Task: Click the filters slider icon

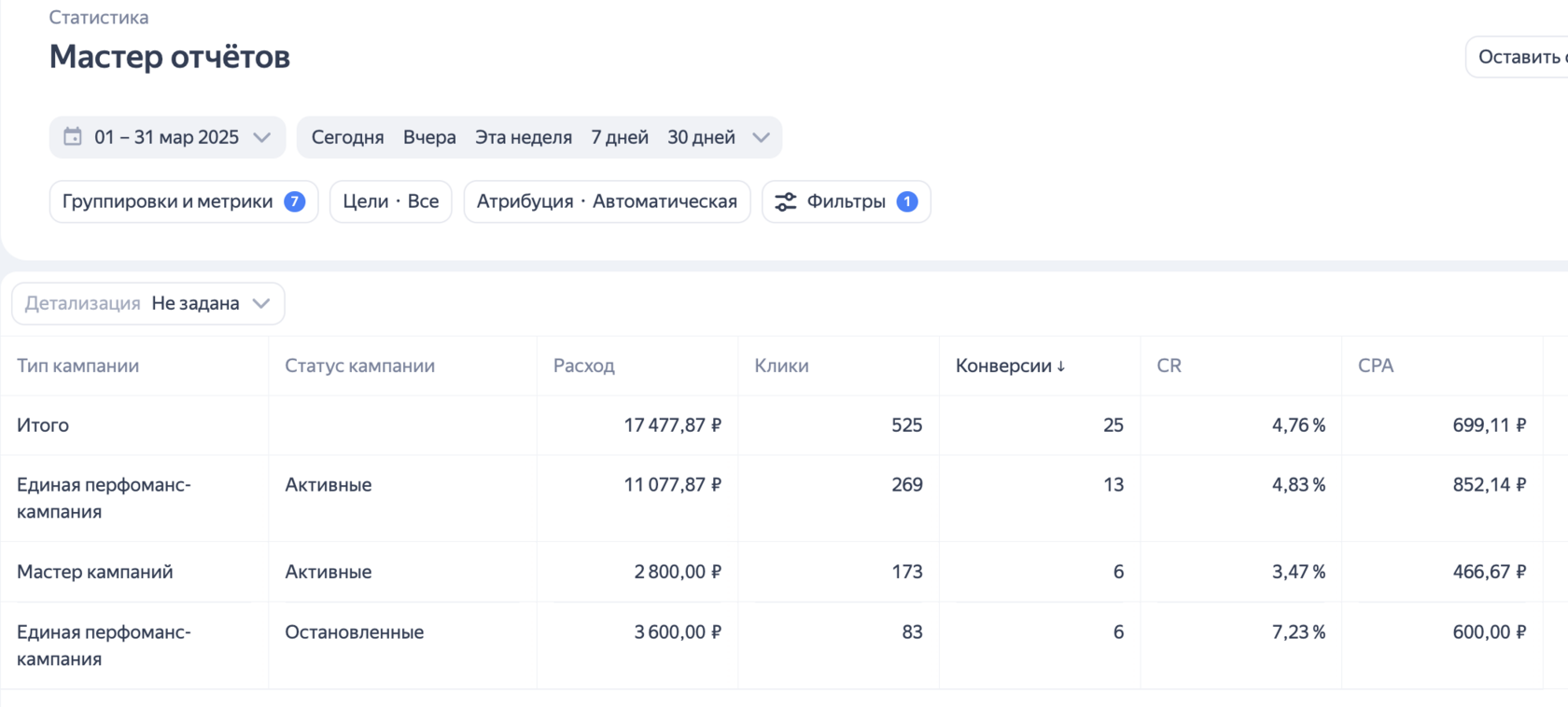Action: tap(786, 201)
